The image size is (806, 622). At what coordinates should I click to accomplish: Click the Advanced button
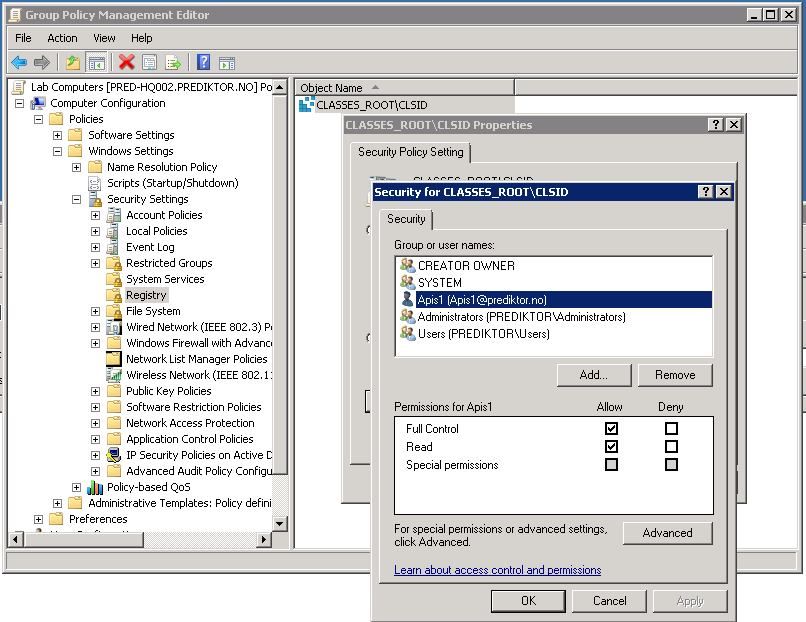coord(667,533)
